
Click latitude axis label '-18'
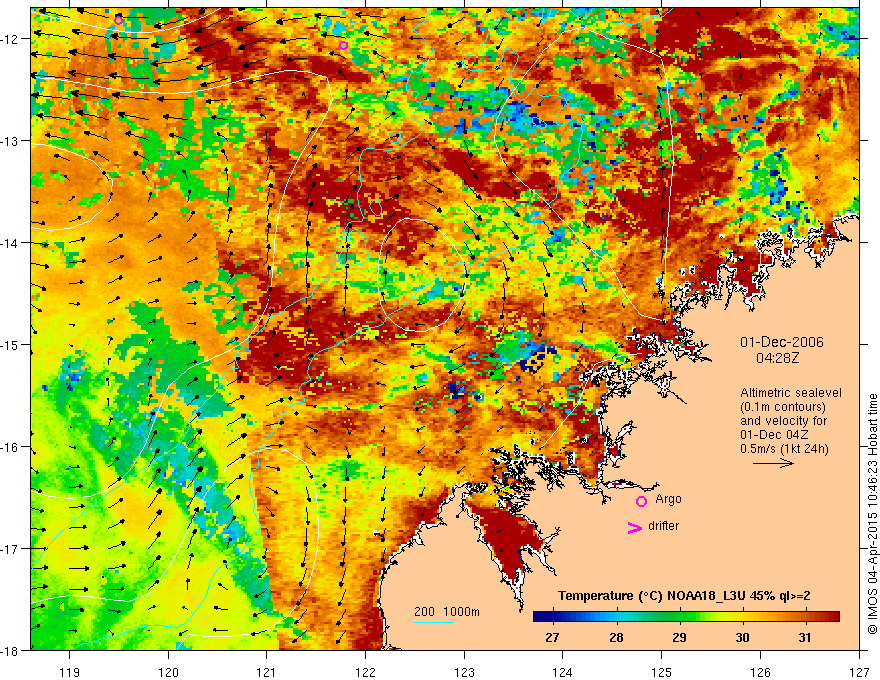(x=10, y=650)
